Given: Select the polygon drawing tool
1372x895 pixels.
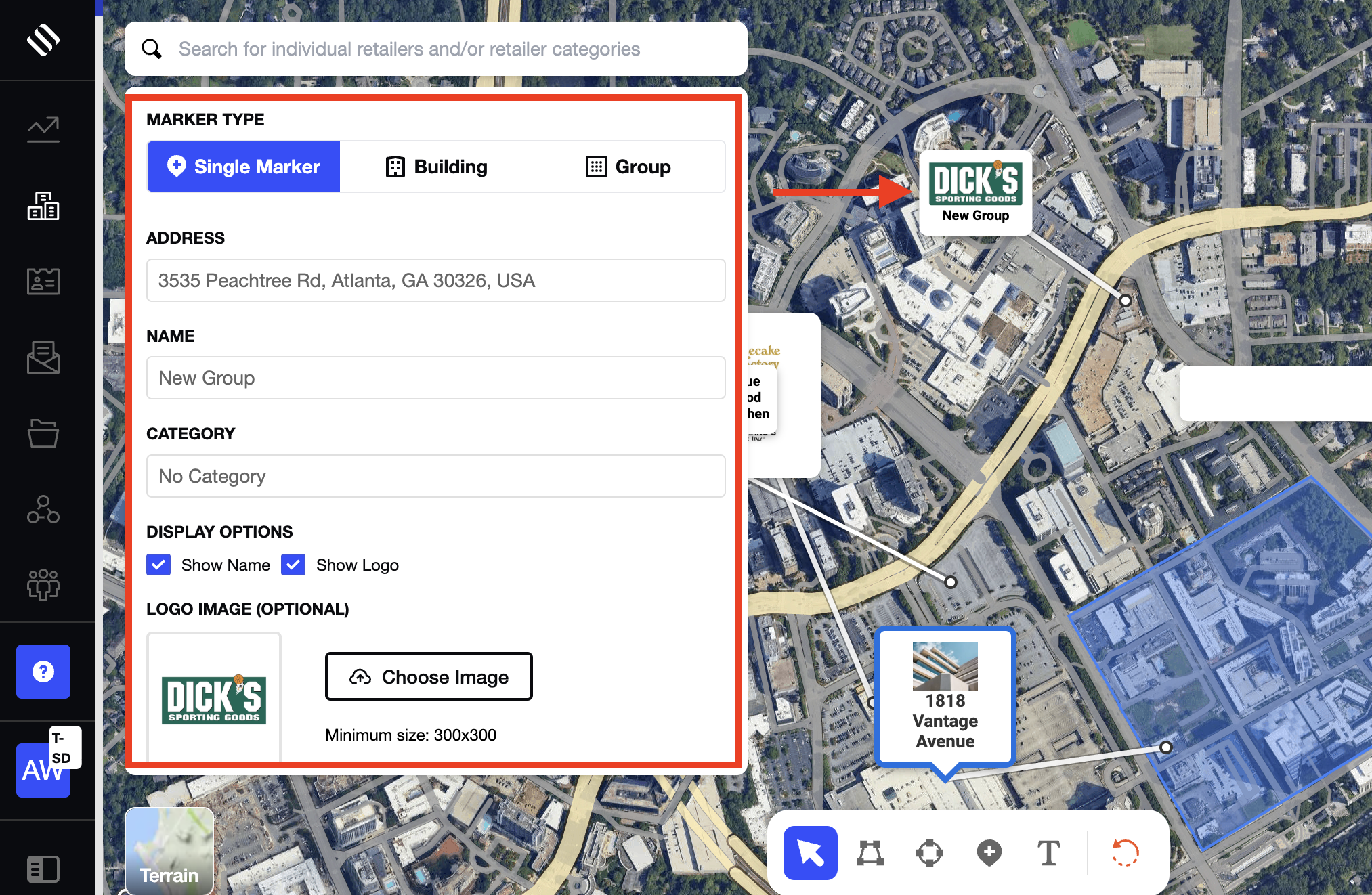Looking at the screenshot, I should (870, 852).
